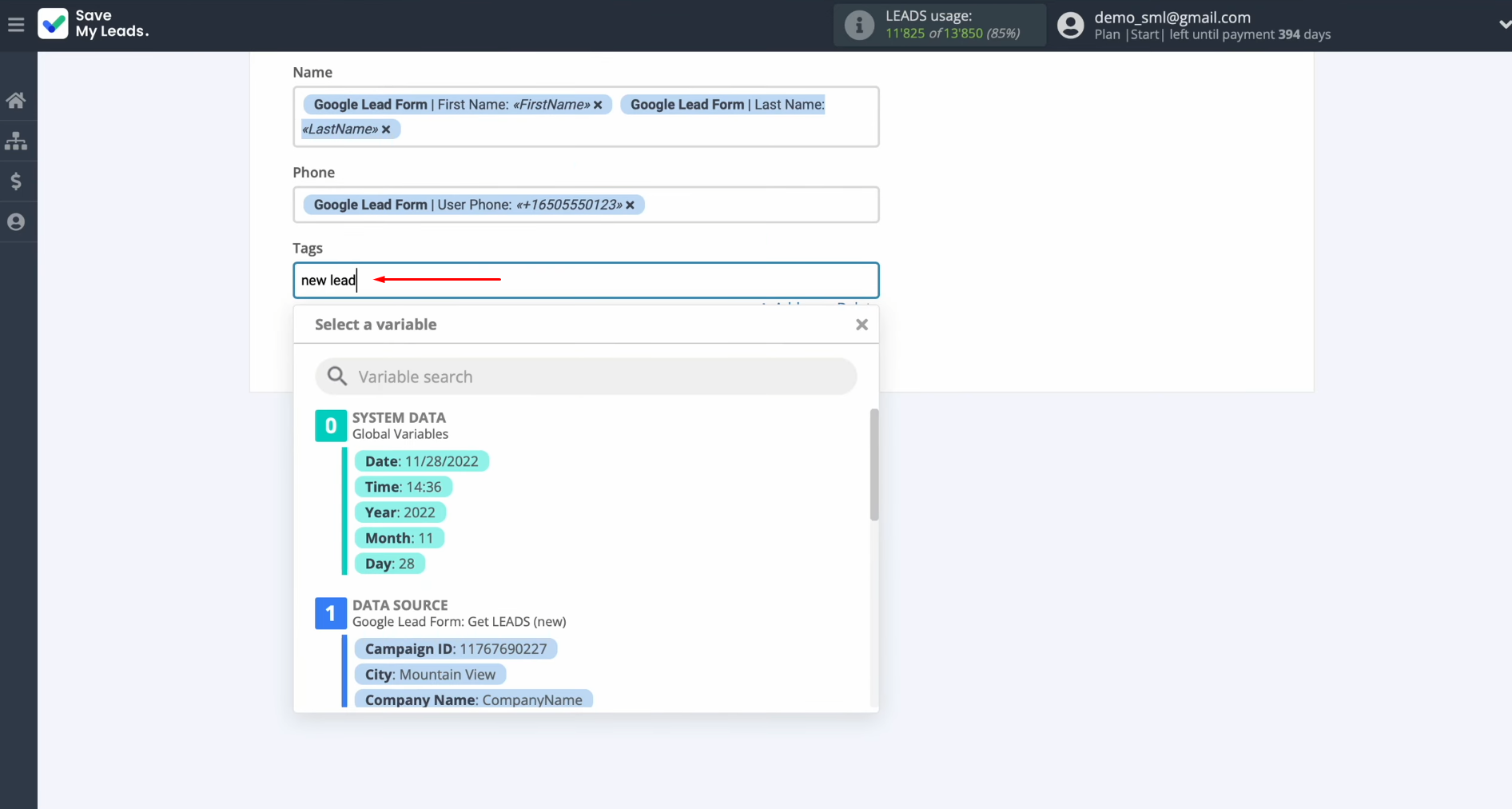
Task: Click the Phone field box
Action: pyautogui.click(x=586, y=205)
